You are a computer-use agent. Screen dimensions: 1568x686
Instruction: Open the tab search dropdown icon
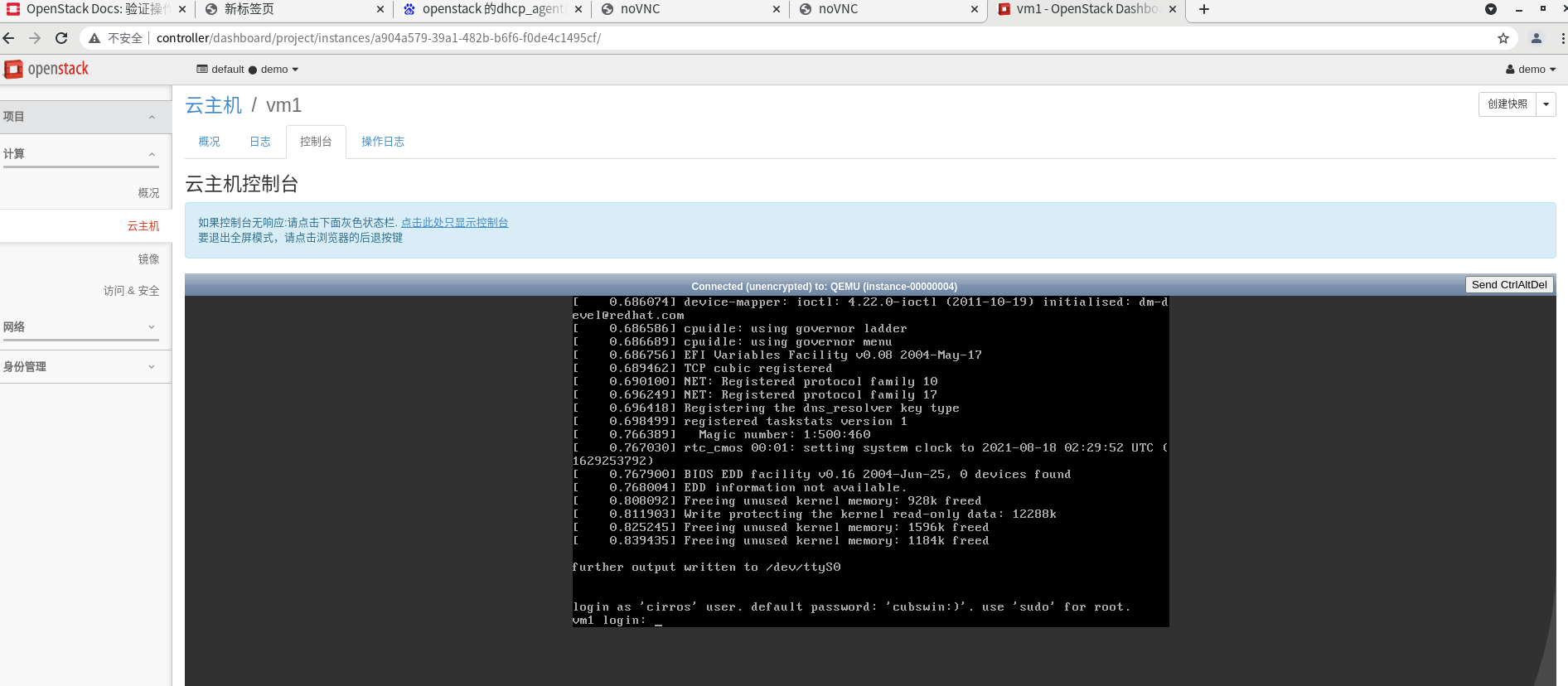(1491, 9)
